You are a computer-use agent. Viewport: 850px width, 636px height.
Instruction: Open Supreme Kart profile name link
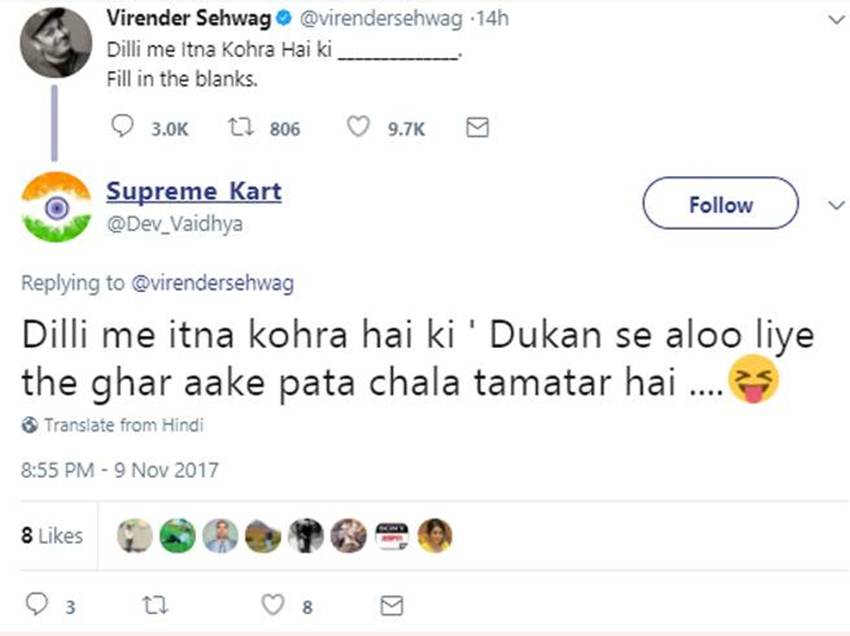point(194,190)
